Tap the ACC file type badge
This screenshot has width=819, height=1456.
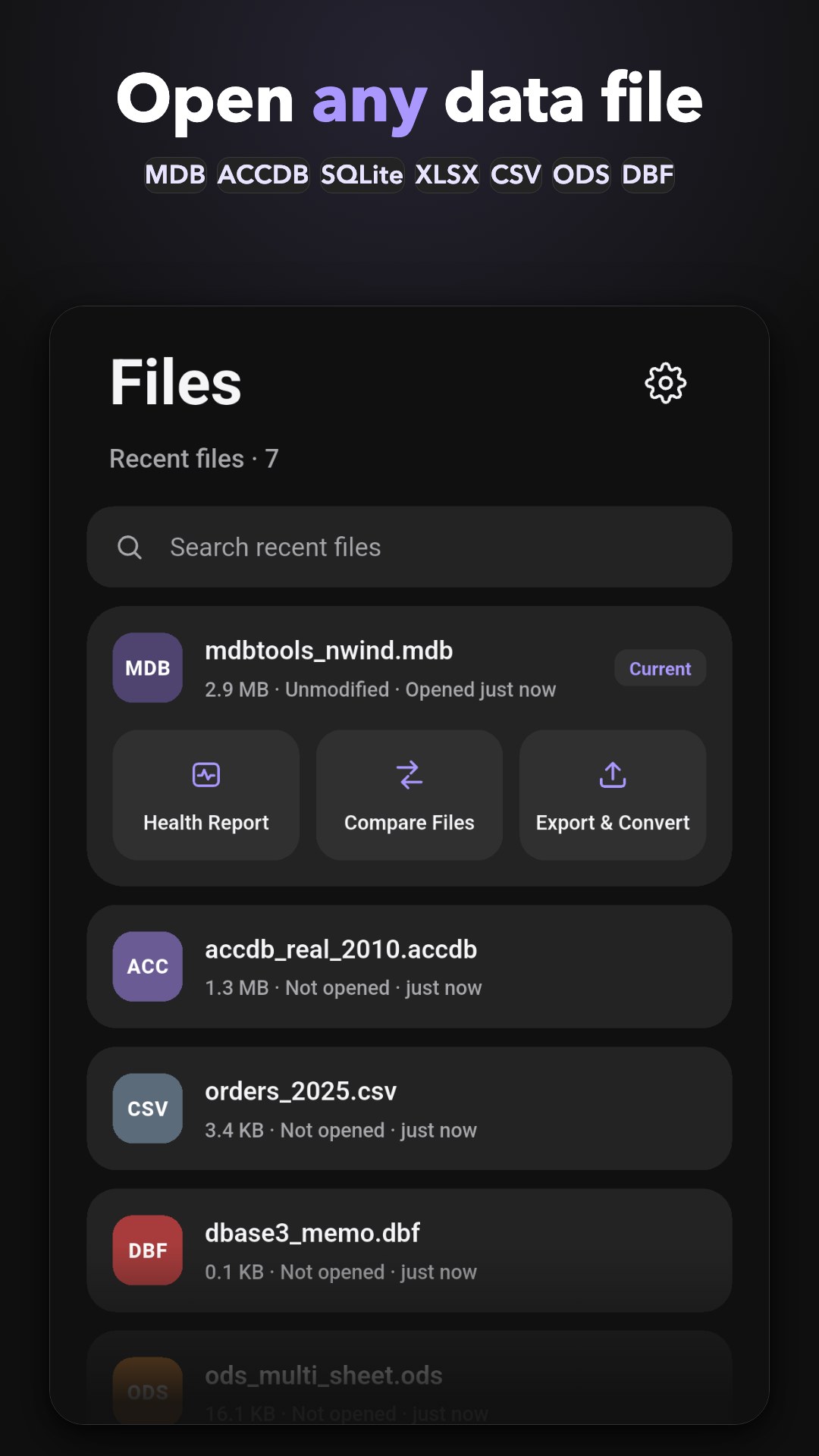[148, 967]
